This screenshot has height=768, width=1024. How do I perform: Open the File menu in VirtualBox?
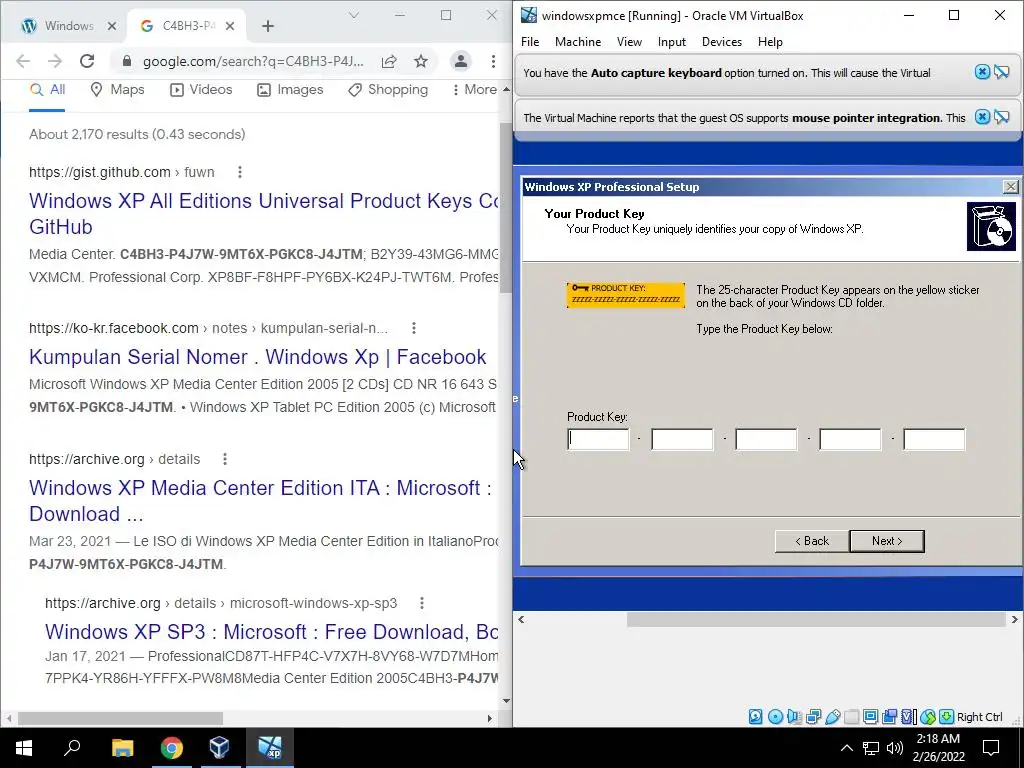click(530, 42)
